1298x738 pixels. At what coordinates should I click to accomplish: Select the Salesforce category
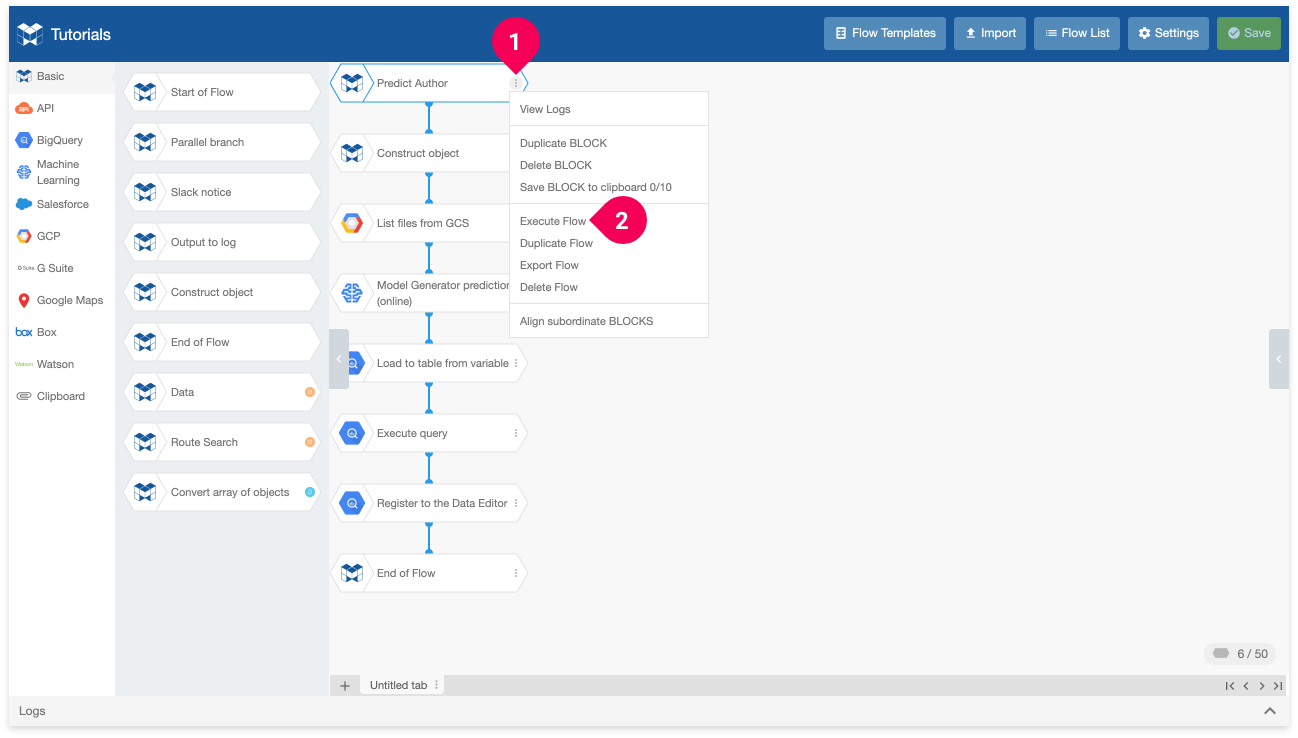[x=62, y=204]
